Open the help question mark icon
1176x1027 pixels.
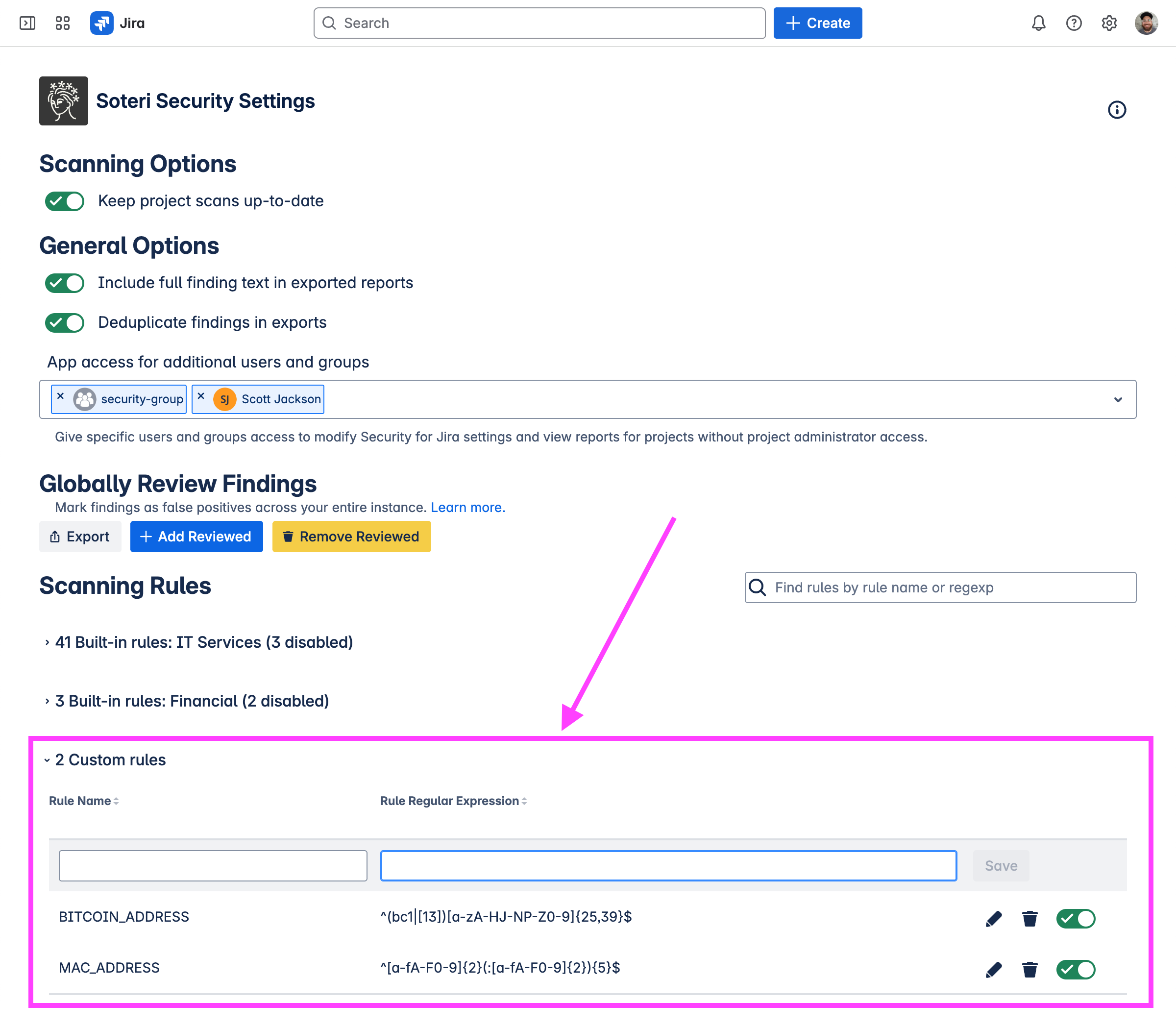click(1074, 23)
